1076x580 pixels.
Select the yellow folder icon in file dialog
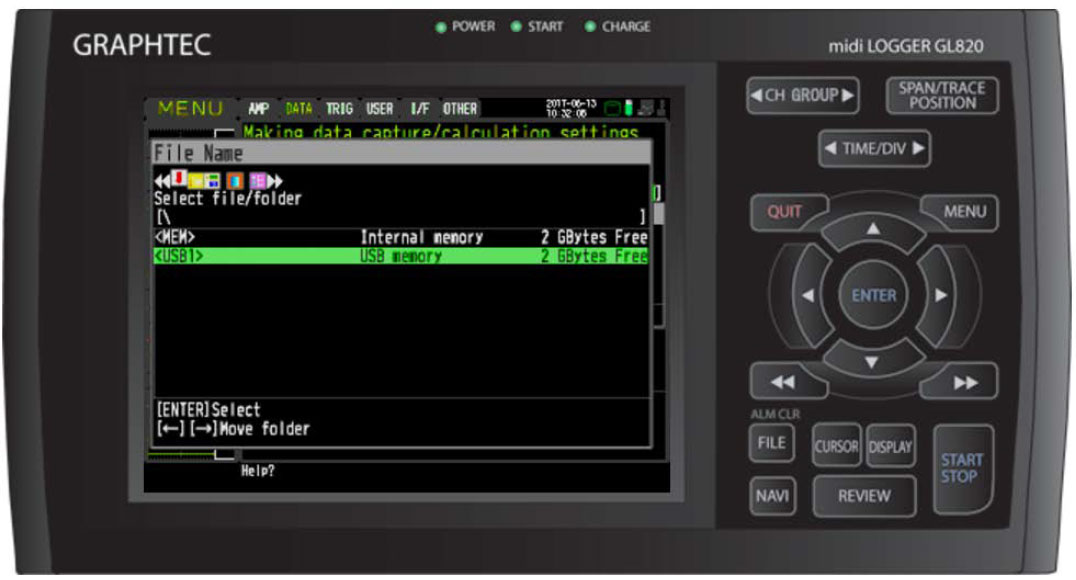pos(196,181)
